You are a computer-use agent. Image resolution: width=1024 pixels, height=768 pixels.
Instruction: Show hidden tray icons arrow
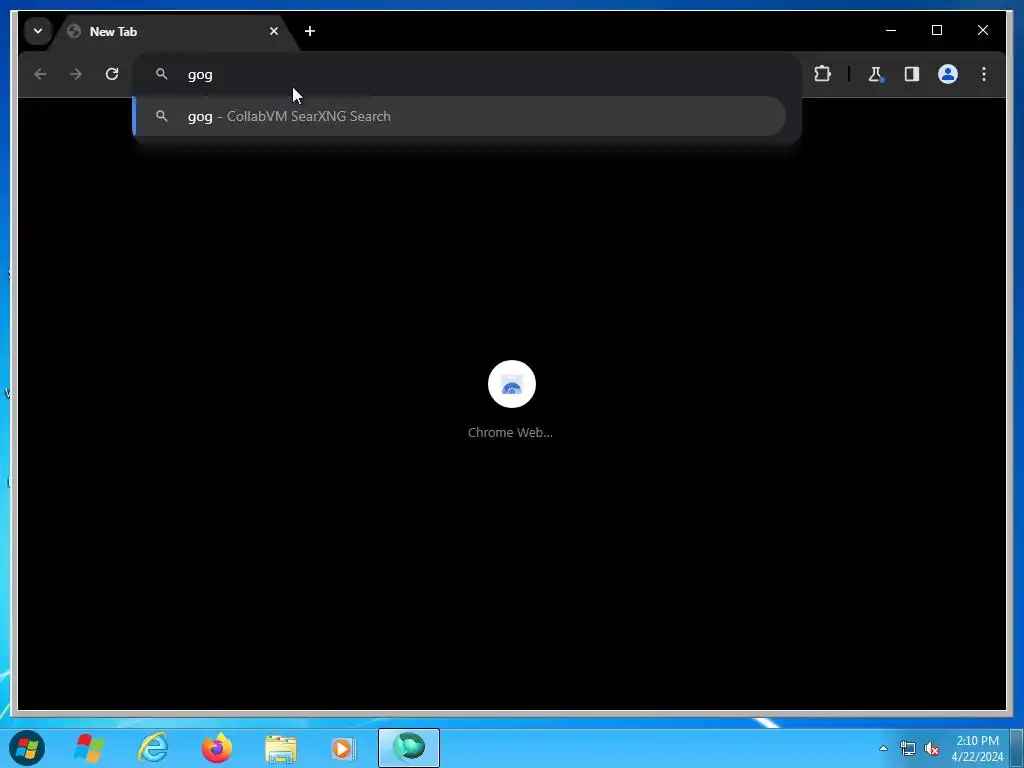883,748
